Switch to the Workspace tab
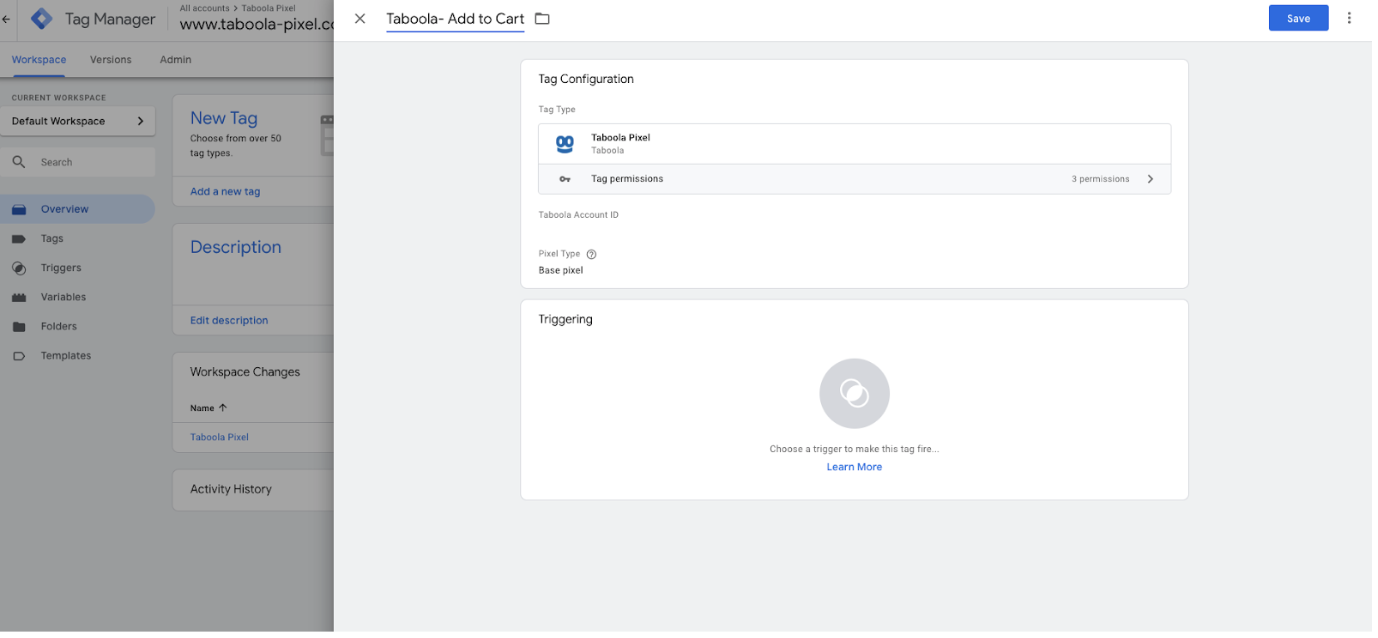The width and height of the screenshot is (1378, 638). 39,59
